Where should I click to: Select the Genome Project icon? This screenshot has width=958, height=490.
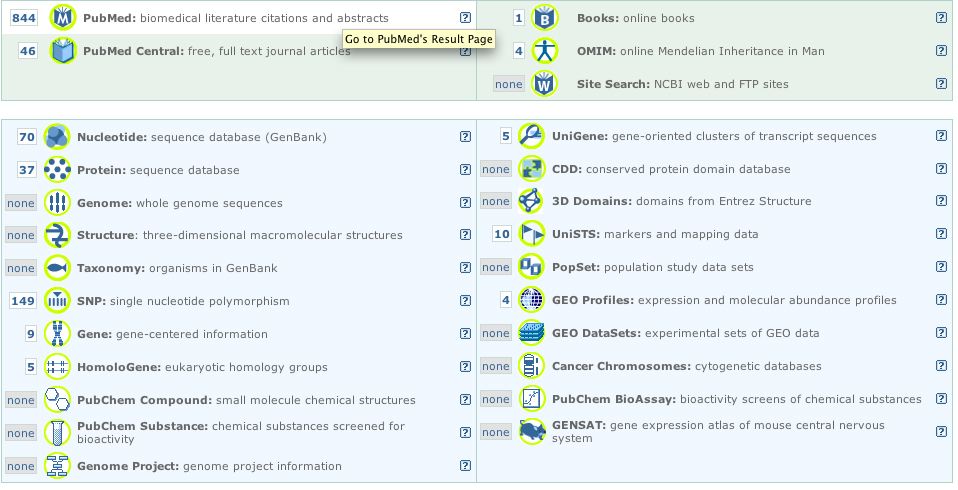pyautogui.click(x=57, y=466)
